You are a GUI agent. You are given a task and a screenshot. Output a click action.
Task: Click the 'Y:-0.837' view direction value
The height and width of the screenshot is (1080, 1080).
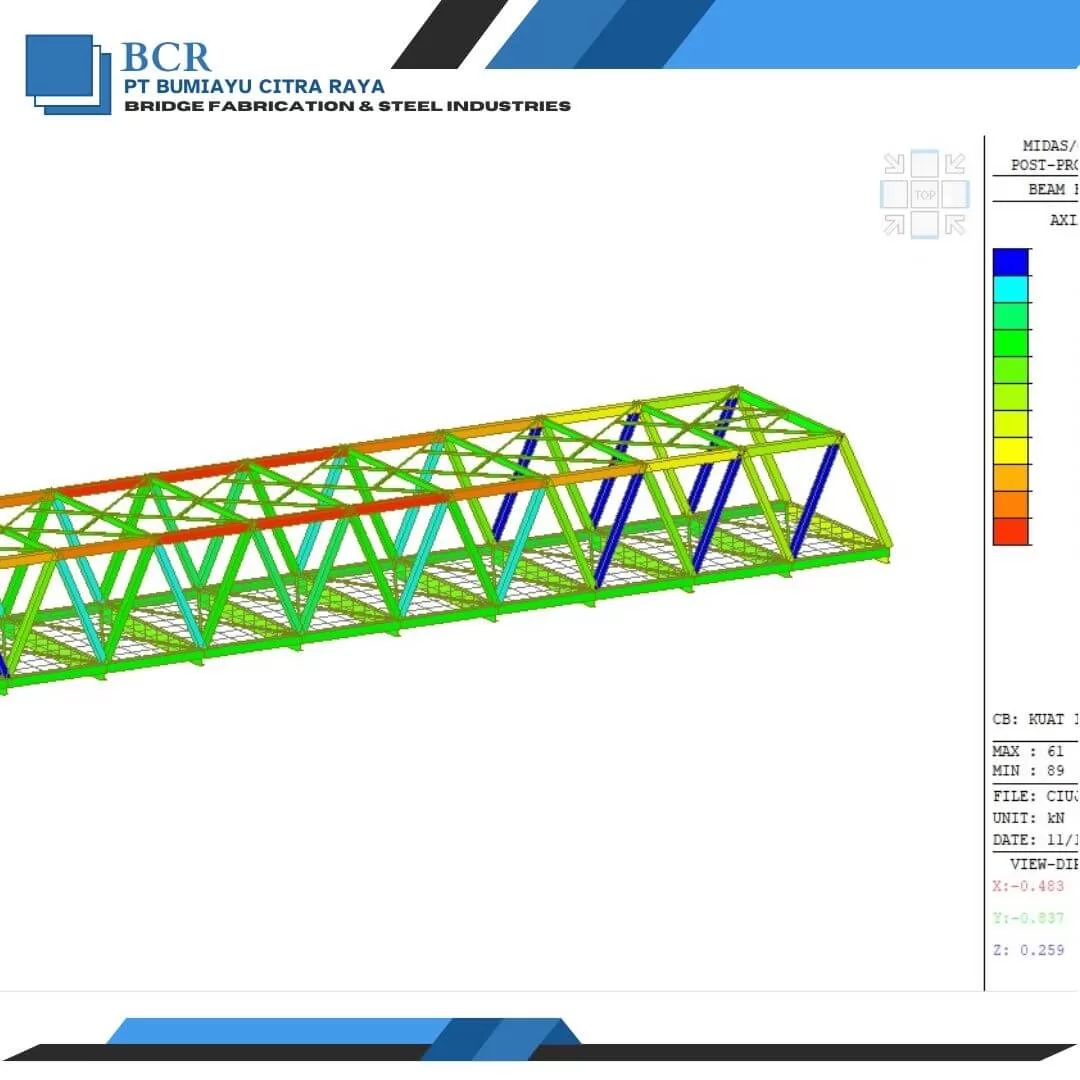[1028, 917]
